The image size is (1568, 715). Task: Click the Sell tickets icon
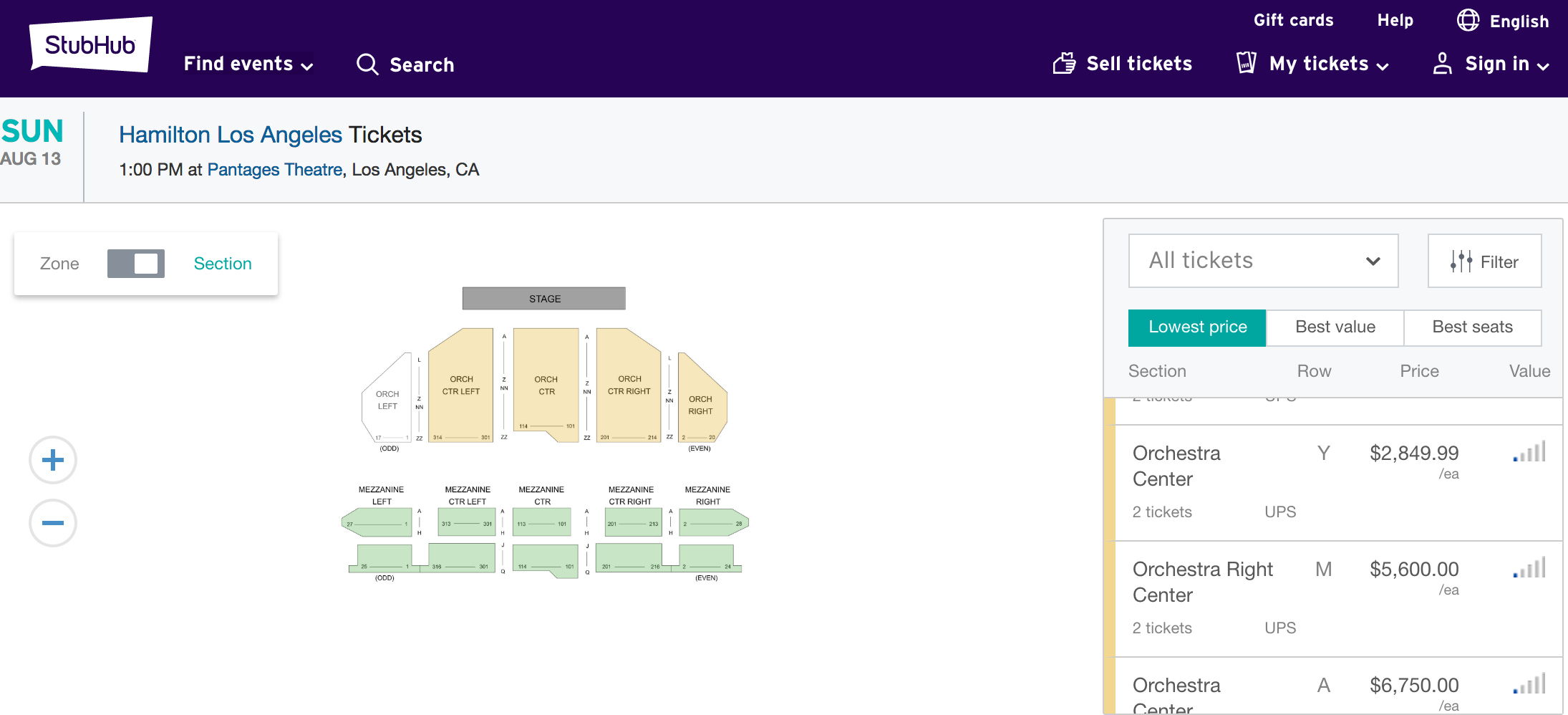[x=1064, y=64]
